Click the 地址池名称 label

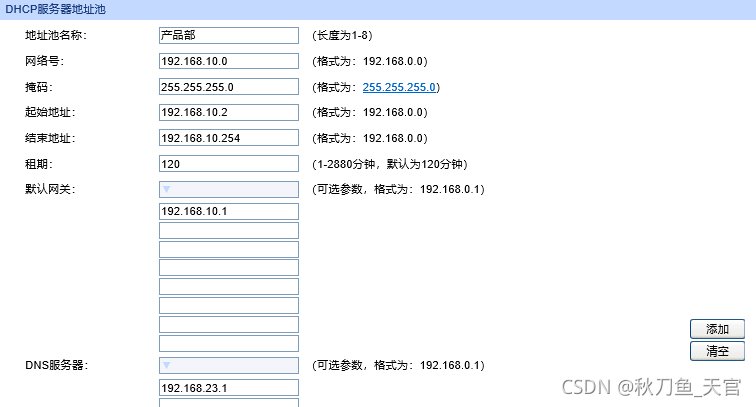point(56,35)
